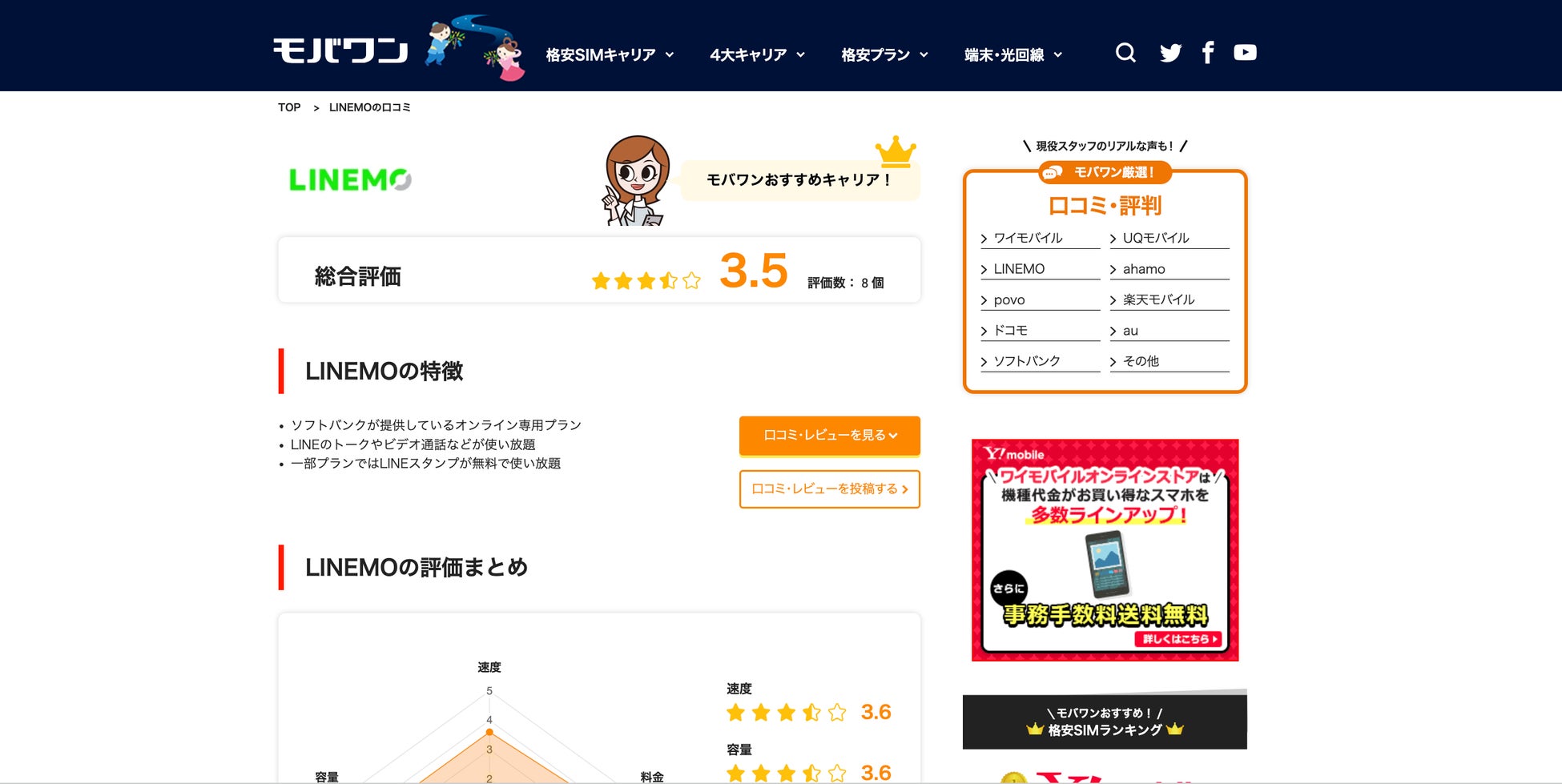The image size is (1562, 784).
Task: Click 口コミ・レビューを投稿する button
Action: point(830,488)
